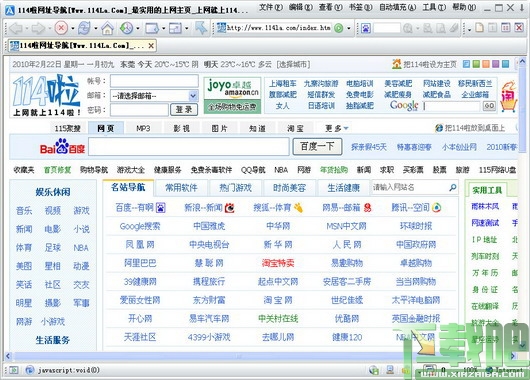Click the 登录 button
The height and width of the screenshot is (380, 530).
(x=184, y=110)
